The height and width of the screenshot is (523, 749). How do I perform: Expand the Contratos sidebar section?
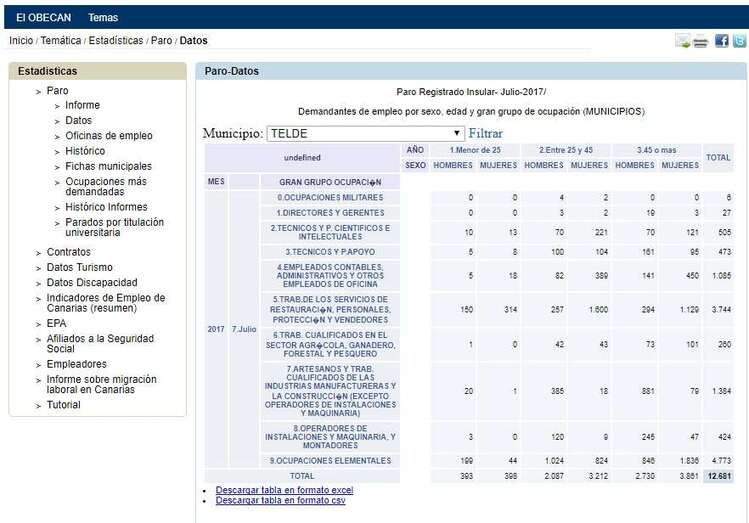(68, 252)
